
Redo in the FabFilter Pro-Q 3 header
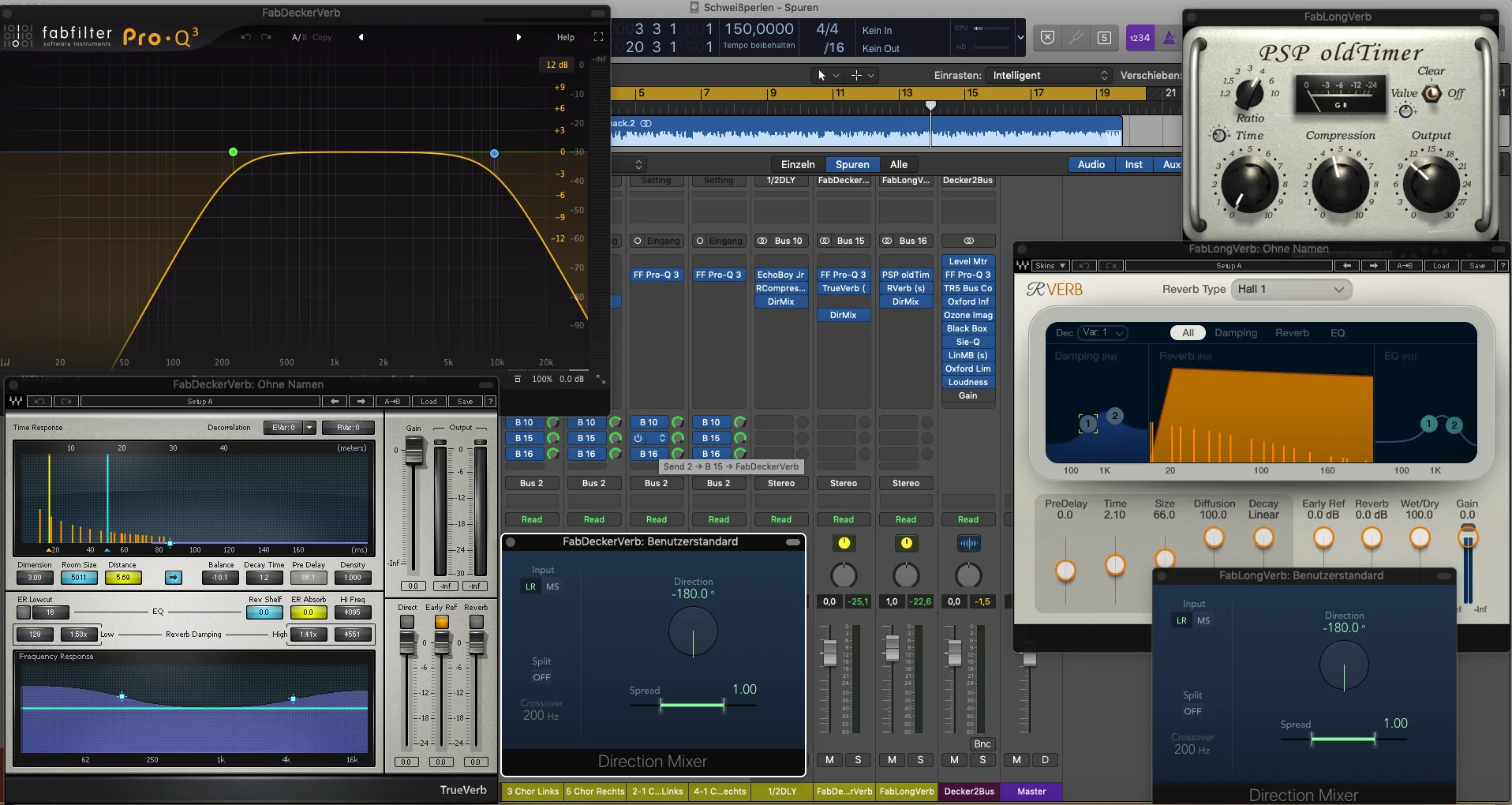point(266,37)
